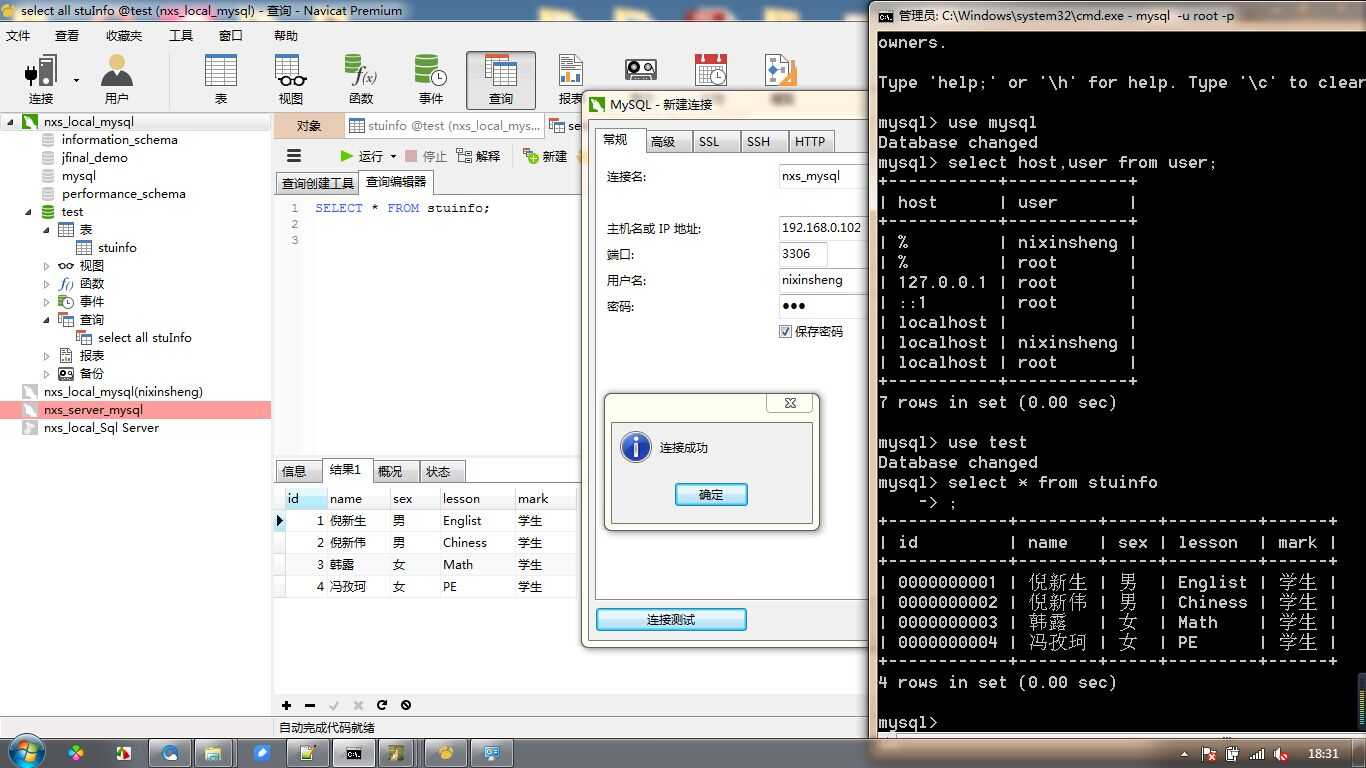Click the 连接名 input field
The width and height of the screenshot is (1366, 768).
click(x=823, y=176)
